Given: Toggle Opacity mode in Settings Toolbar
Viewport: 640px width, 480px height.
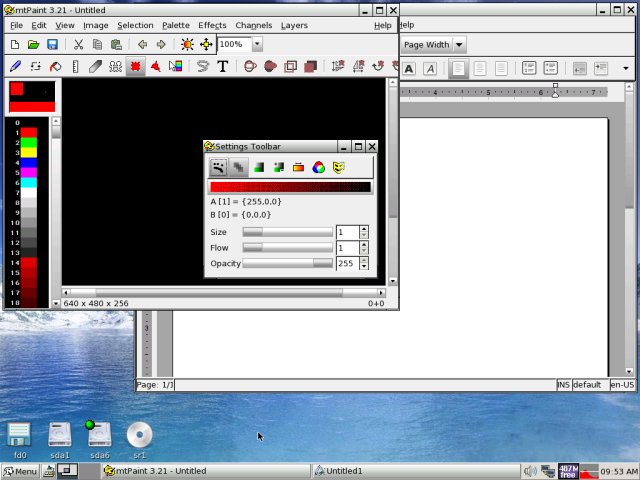Looking at the screenshot, I should tap(238, 167).
